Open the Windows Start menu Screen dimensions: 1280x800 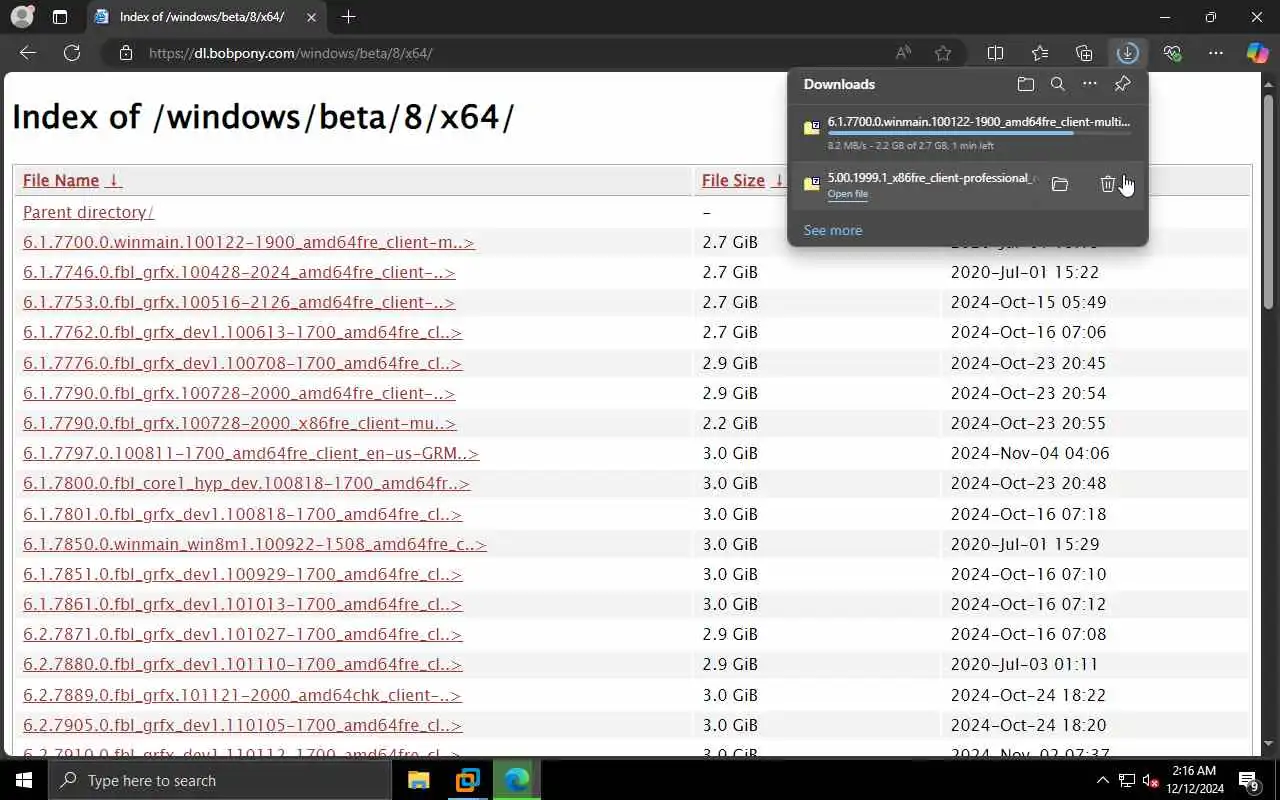[24, 780]
